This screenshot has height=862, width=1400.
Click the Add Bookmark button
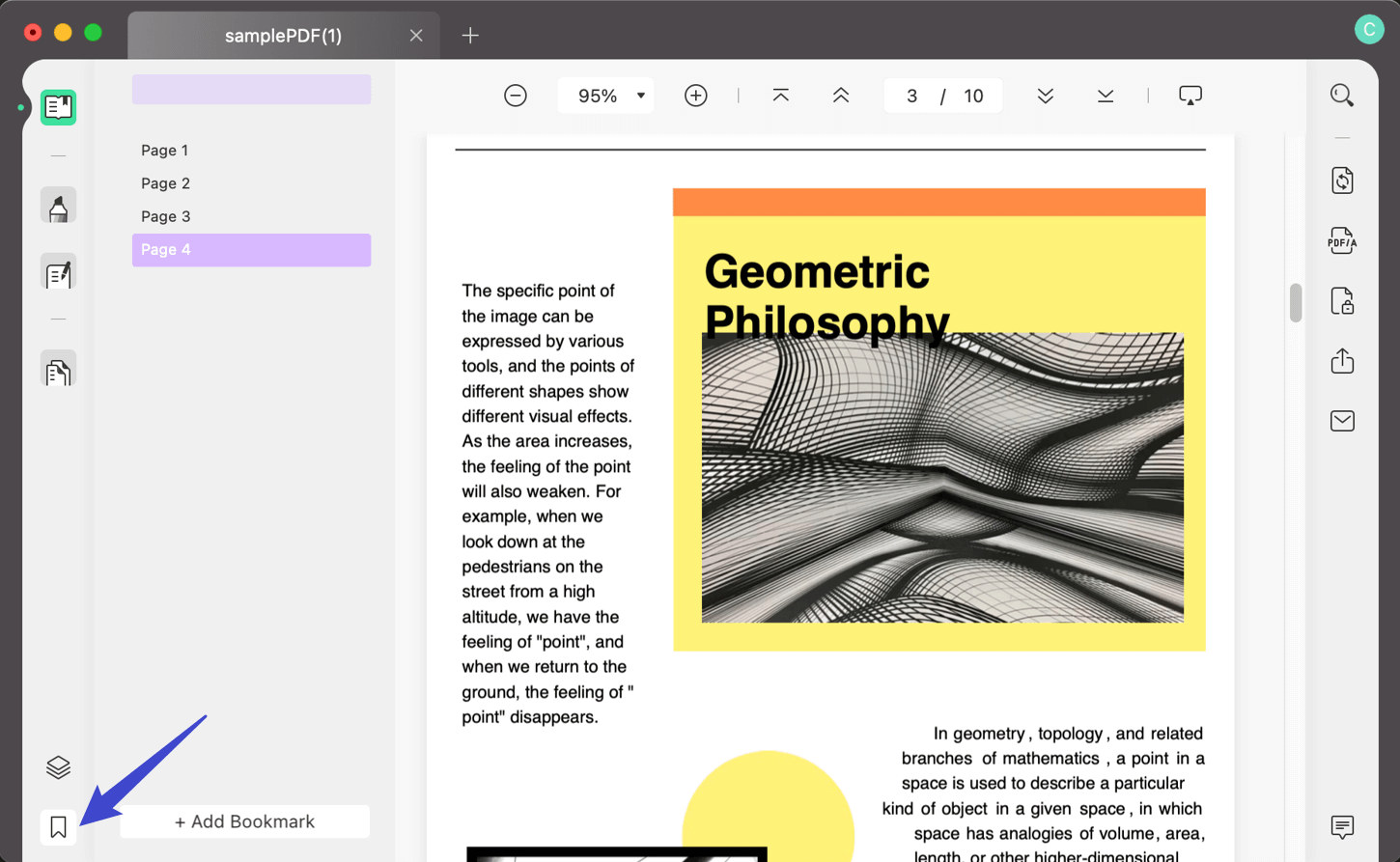244,821
